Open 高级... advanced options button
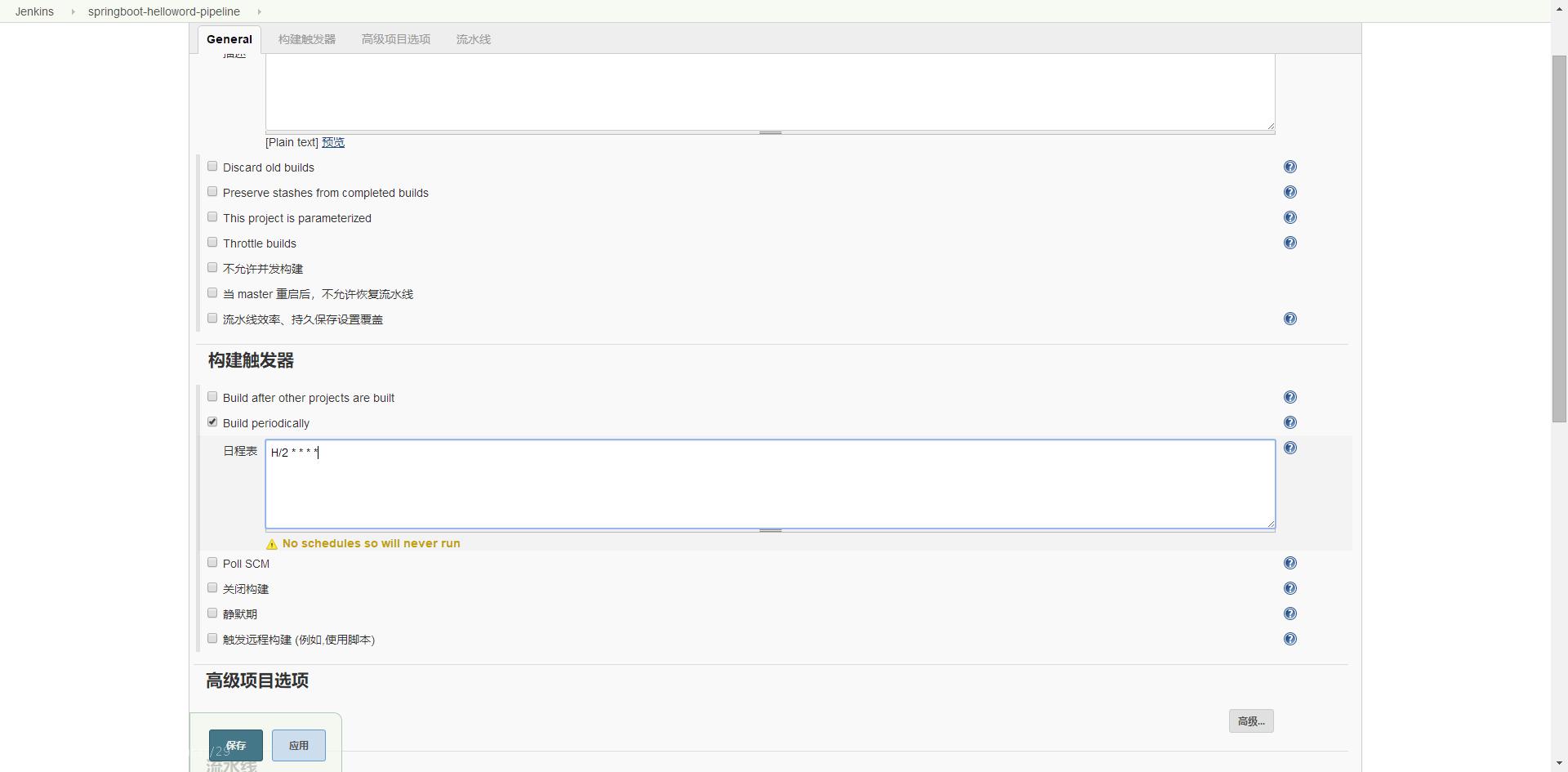This screenshot has width=1568, height=772. [1251, 721]
